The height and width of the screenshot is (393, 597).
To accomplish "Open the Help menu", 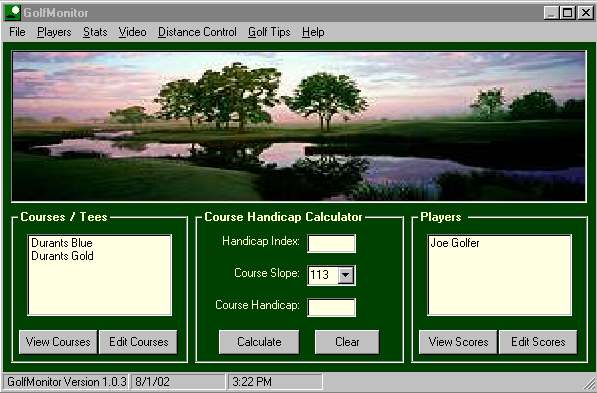I will pyautogui.click(x=313, y=32).
